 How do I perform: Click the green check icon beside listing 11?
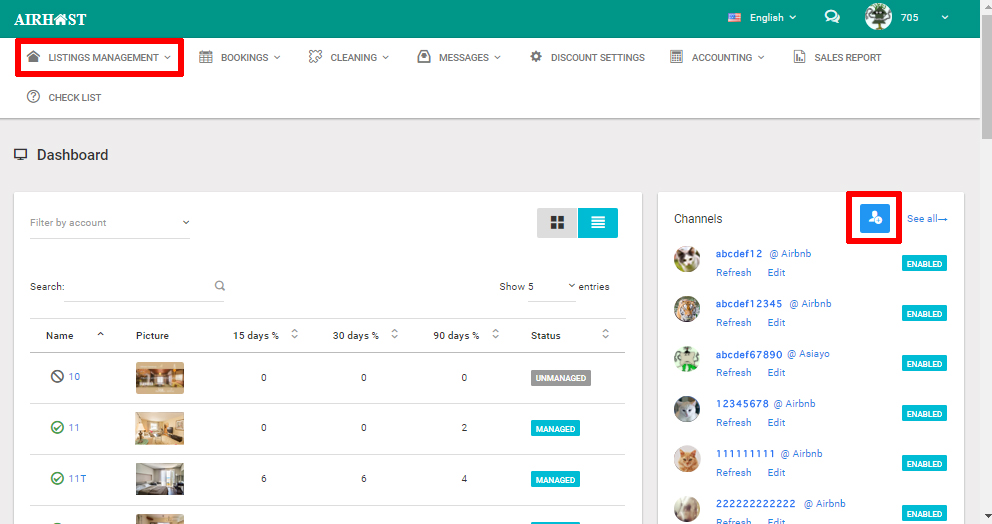pos(57,428)
